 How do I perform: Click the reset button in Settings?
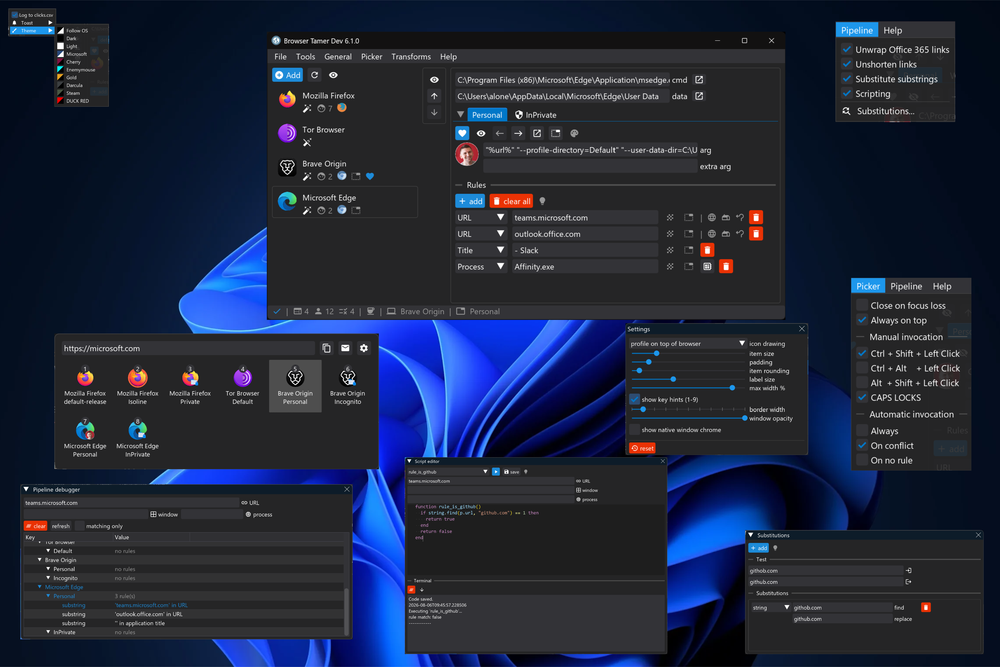tap(642, 448)
